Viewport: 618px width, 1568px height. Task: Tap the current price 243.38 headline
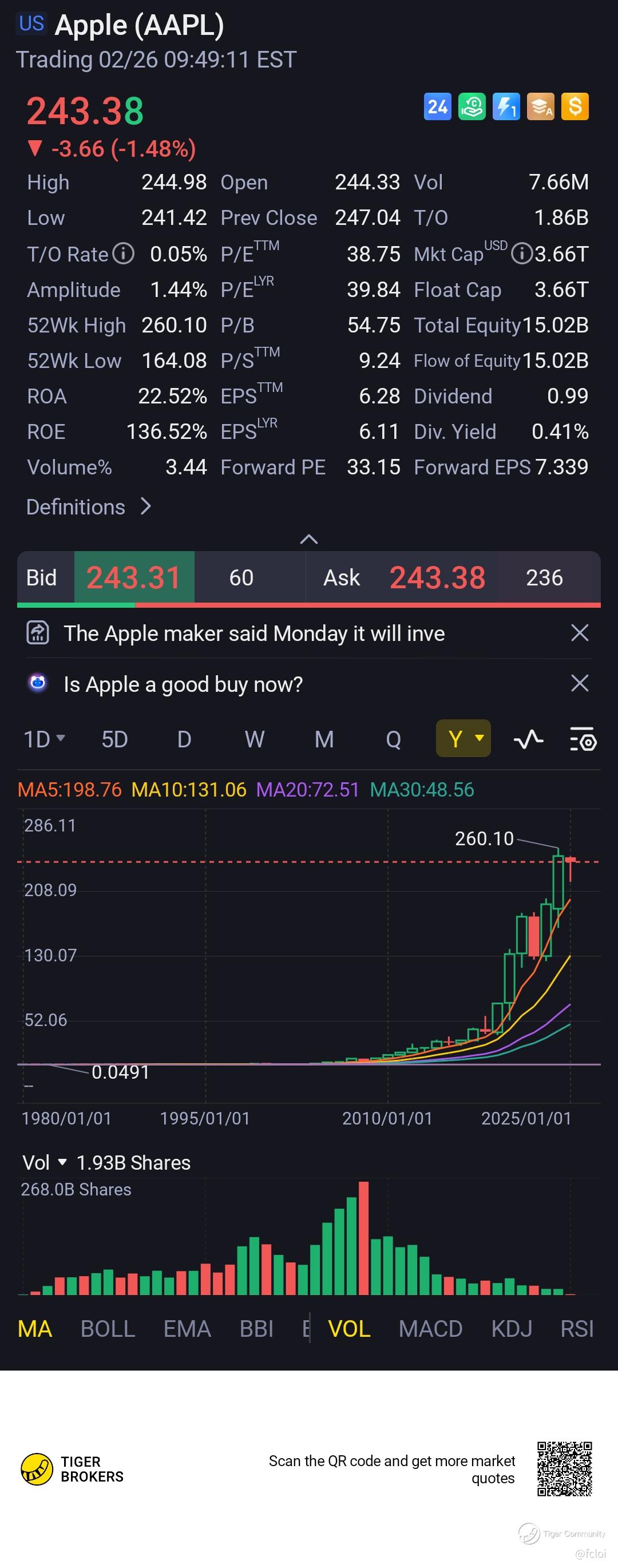point(85,112)
